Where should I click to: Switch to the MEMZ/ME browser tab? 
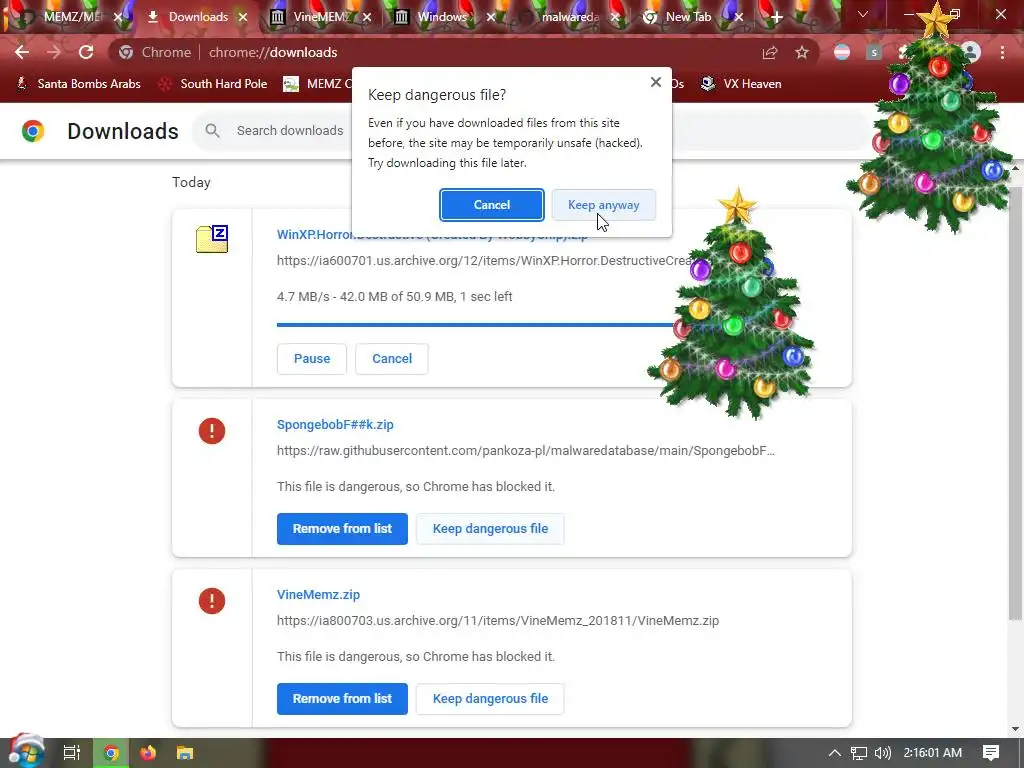[x=65, y=17]
